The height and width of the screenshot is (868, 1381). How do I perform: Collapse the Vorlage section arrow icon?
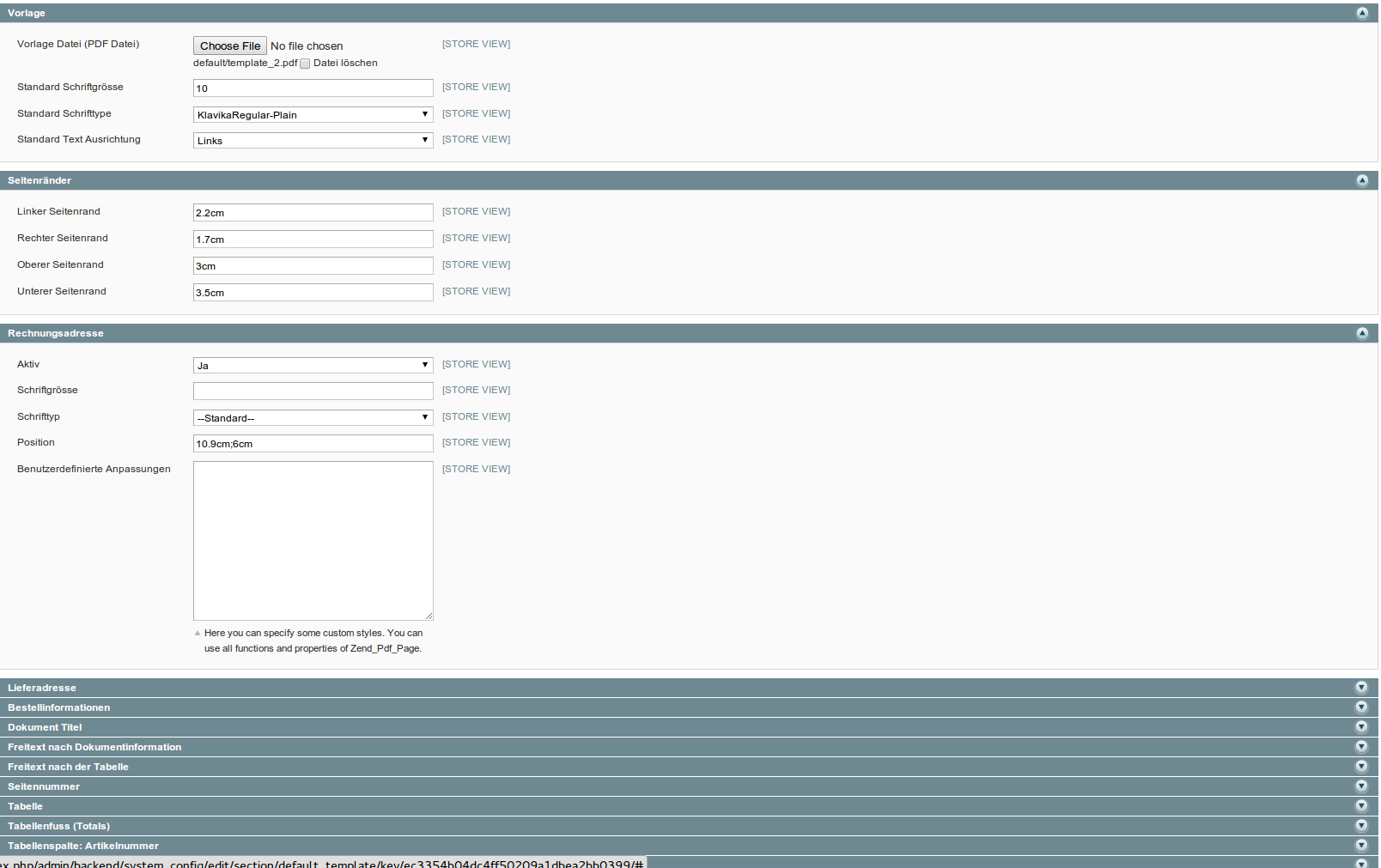click(x=1361, y=13)
